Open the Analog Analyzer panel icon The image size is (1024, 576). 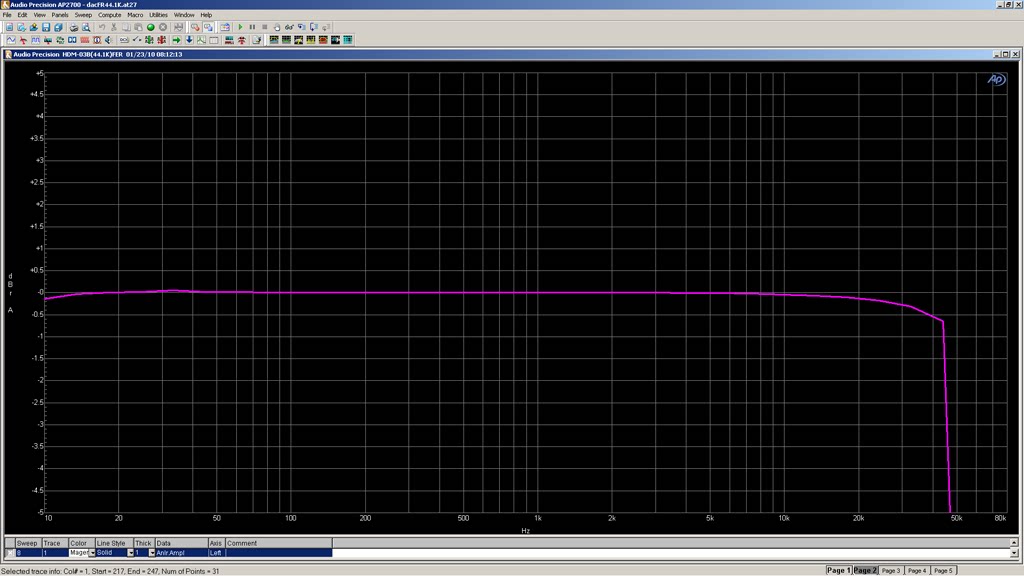(23, 40)
